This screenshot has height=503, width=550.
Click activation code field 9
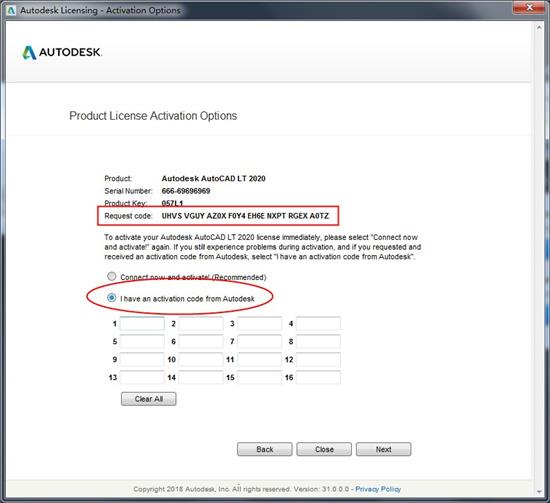[x=142, y=360]
